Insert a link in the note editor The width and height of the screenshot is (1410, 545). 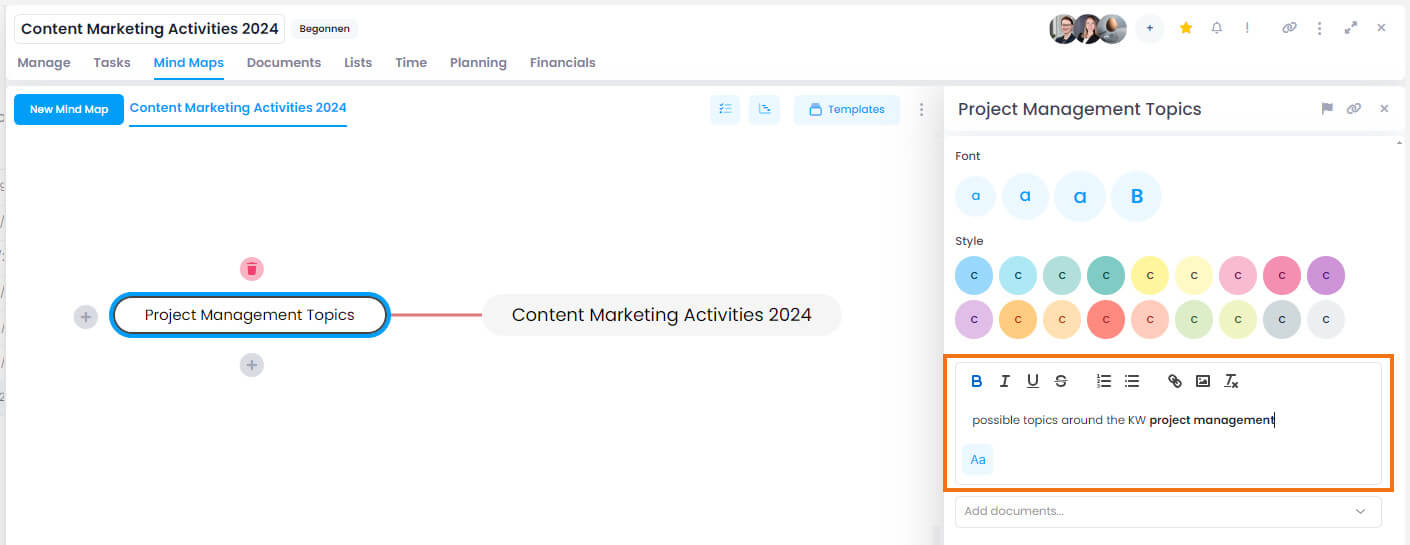point(1175,381)
